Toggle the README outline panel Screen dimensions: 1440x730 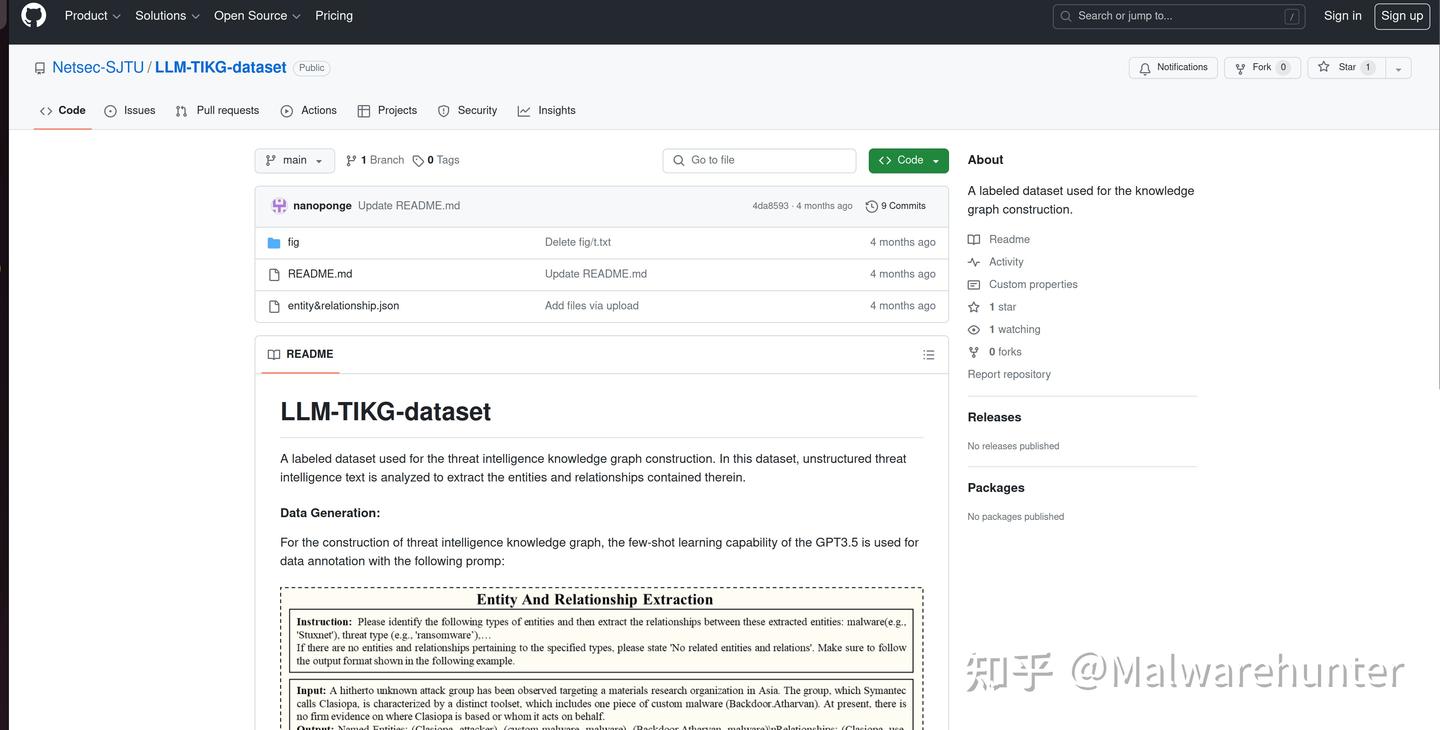(x=928, y=354)
